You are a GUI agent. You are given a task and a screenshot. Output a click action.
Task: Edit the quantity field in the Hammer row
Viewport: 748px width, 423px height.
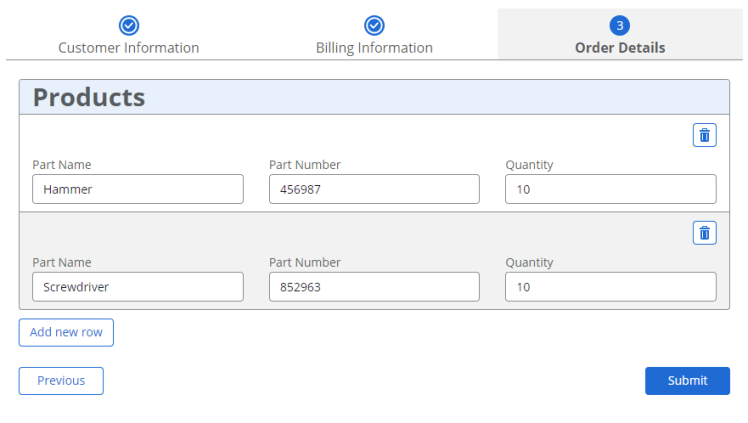pyautogui.click(x=610, y=189)
